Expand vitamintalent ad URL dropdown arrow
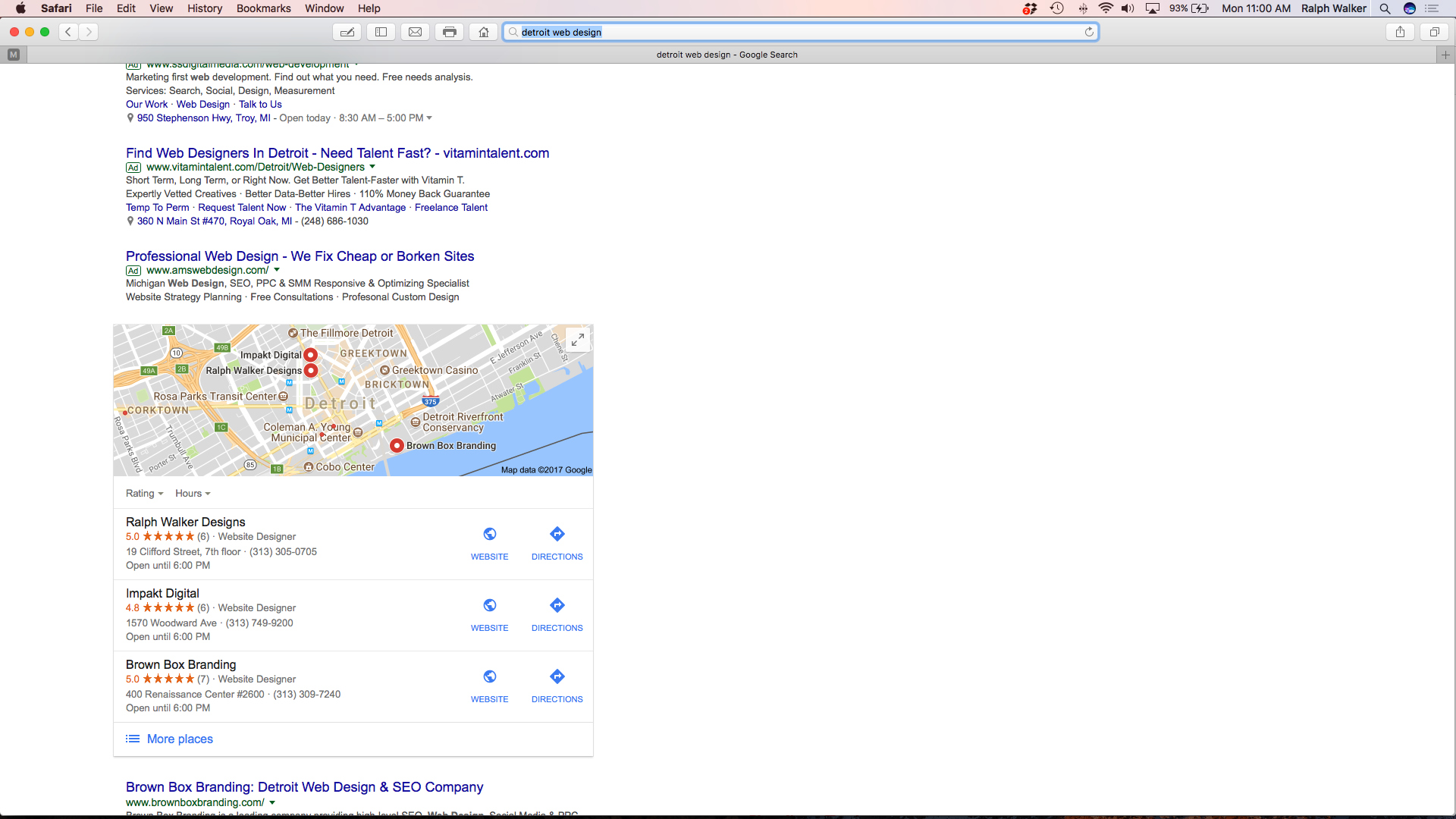The image size is (1456, 819). coord(372,167)
